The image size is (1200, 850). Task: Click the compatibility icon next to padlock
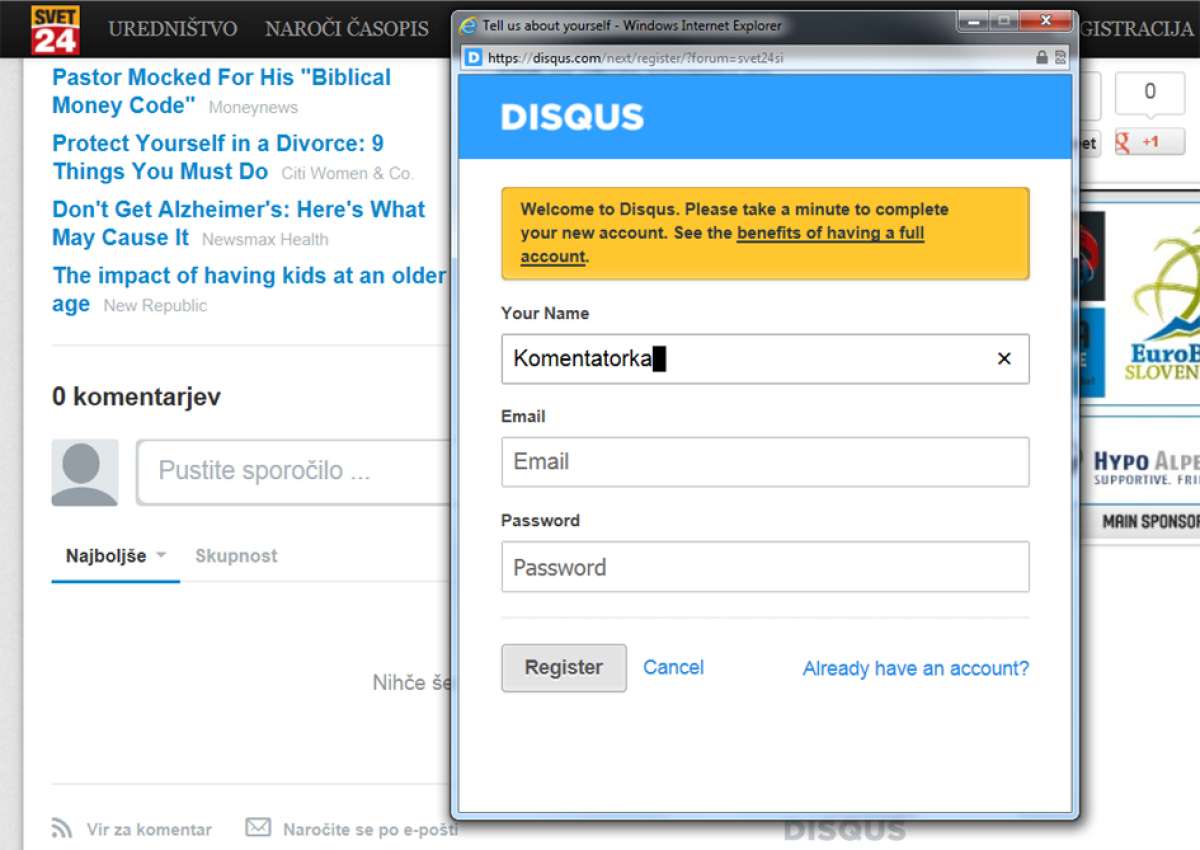pyautogui.click(x=1060, y=58)
